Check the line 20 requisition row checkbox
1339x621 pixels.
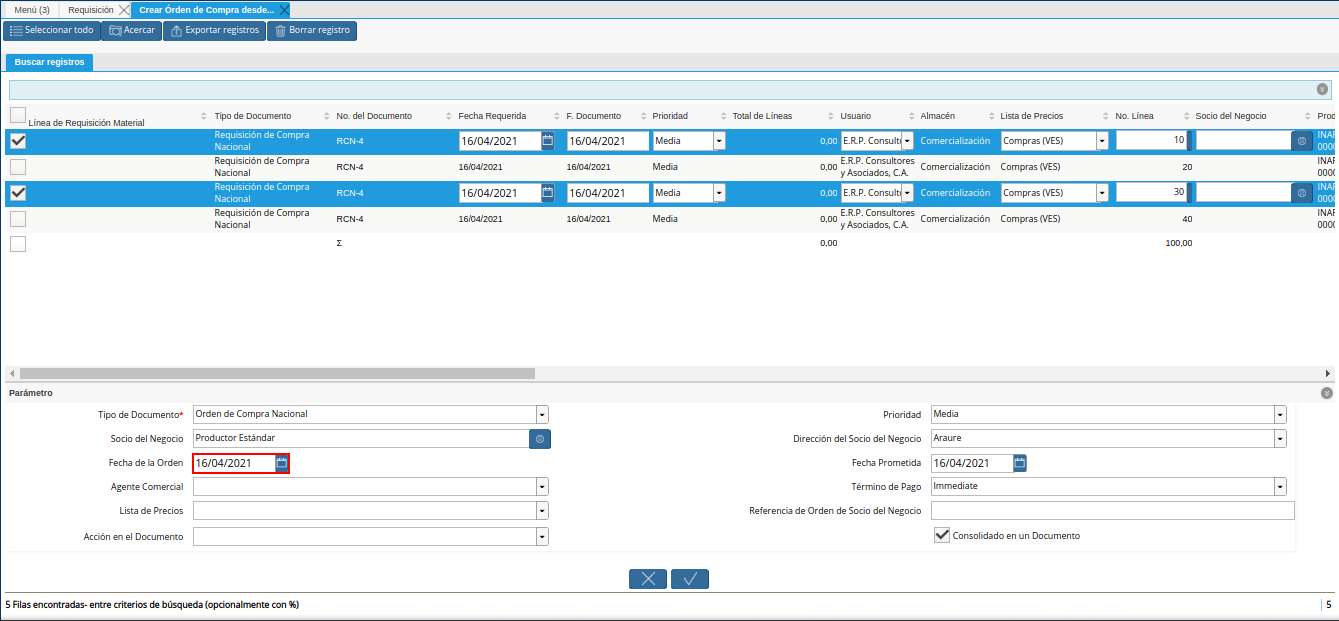coord(18,167)
